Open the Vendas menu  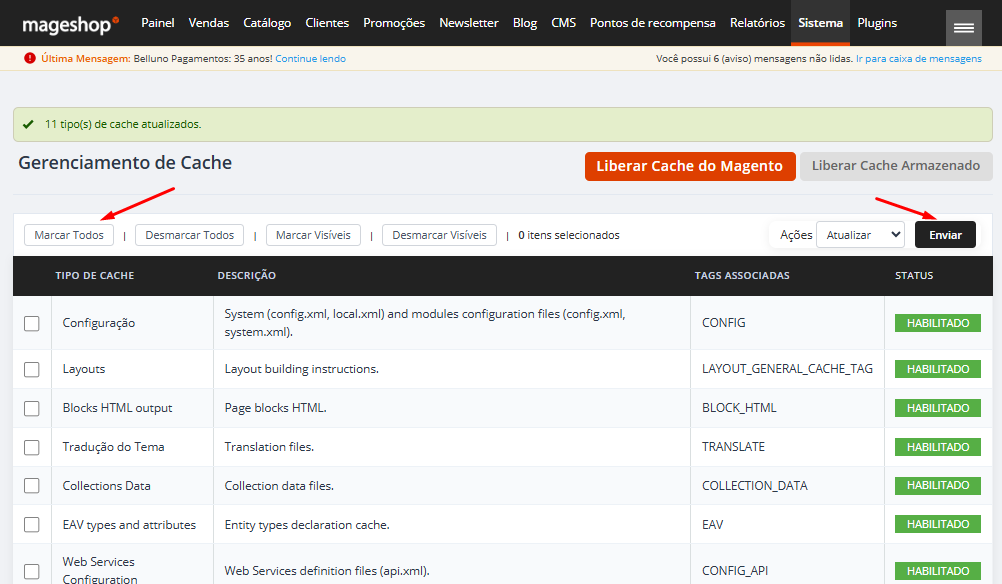(x=208, y=22)
